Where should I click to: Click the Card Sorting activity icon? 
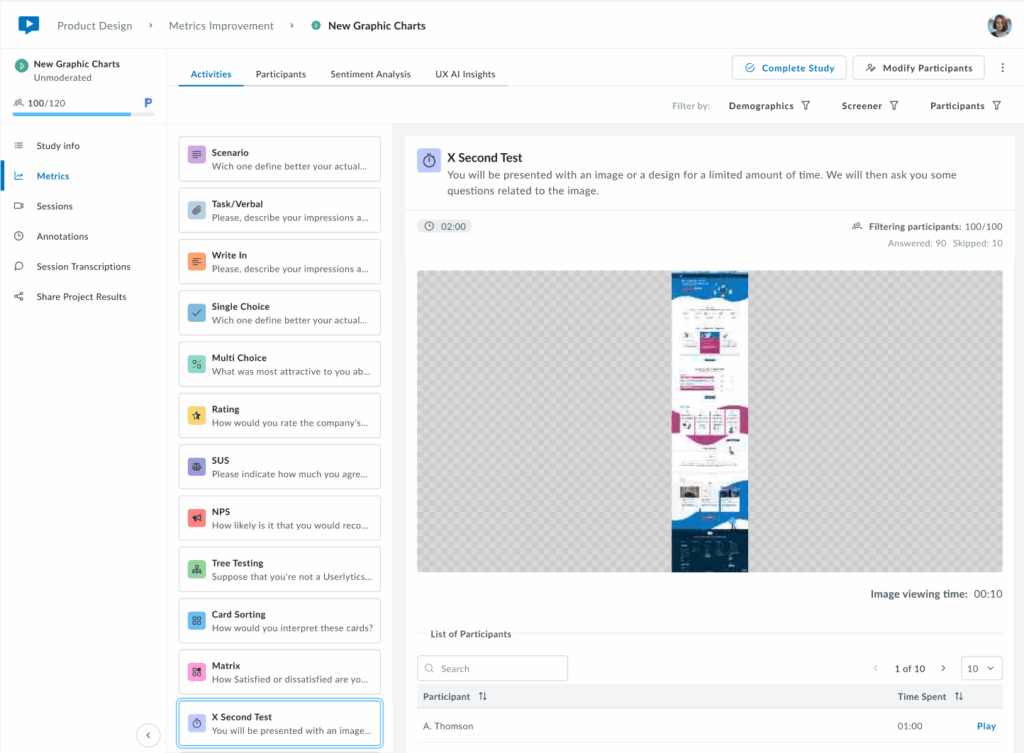[x=197, y=621]
